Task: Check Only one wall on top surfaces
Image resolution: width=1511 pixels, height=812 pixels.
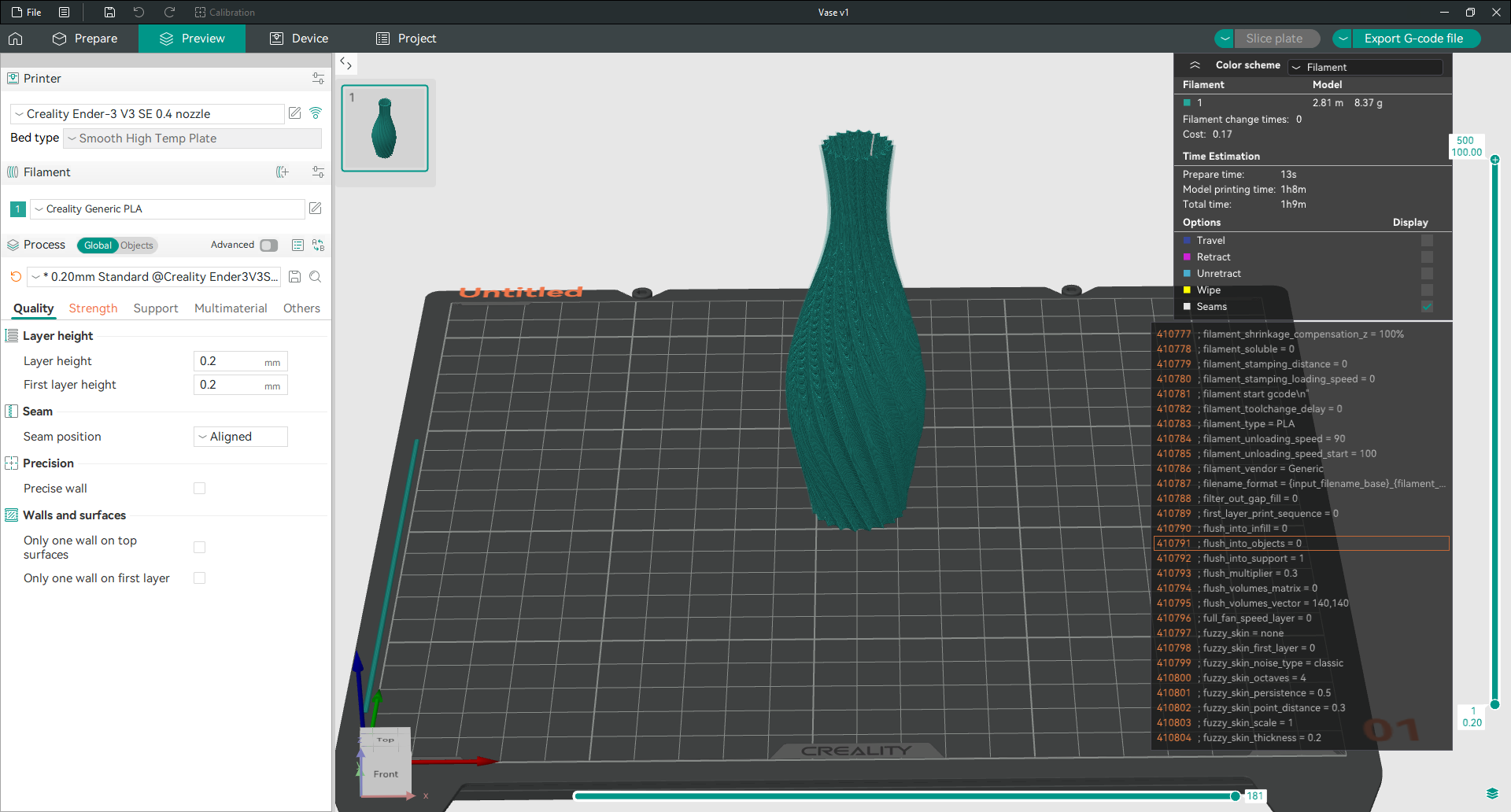Action: coord(200,547)
